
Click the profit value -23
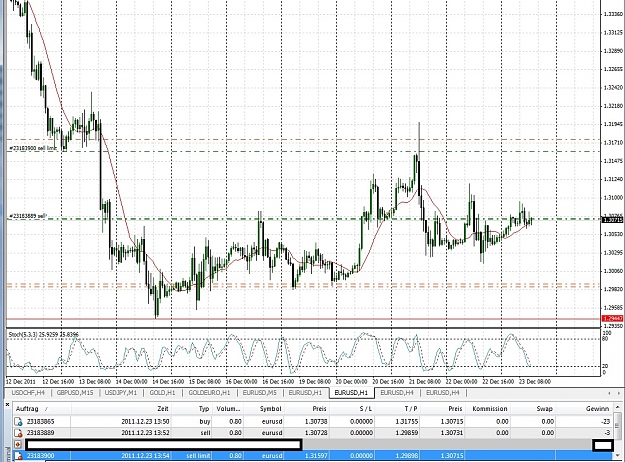(x=605, y=421)
